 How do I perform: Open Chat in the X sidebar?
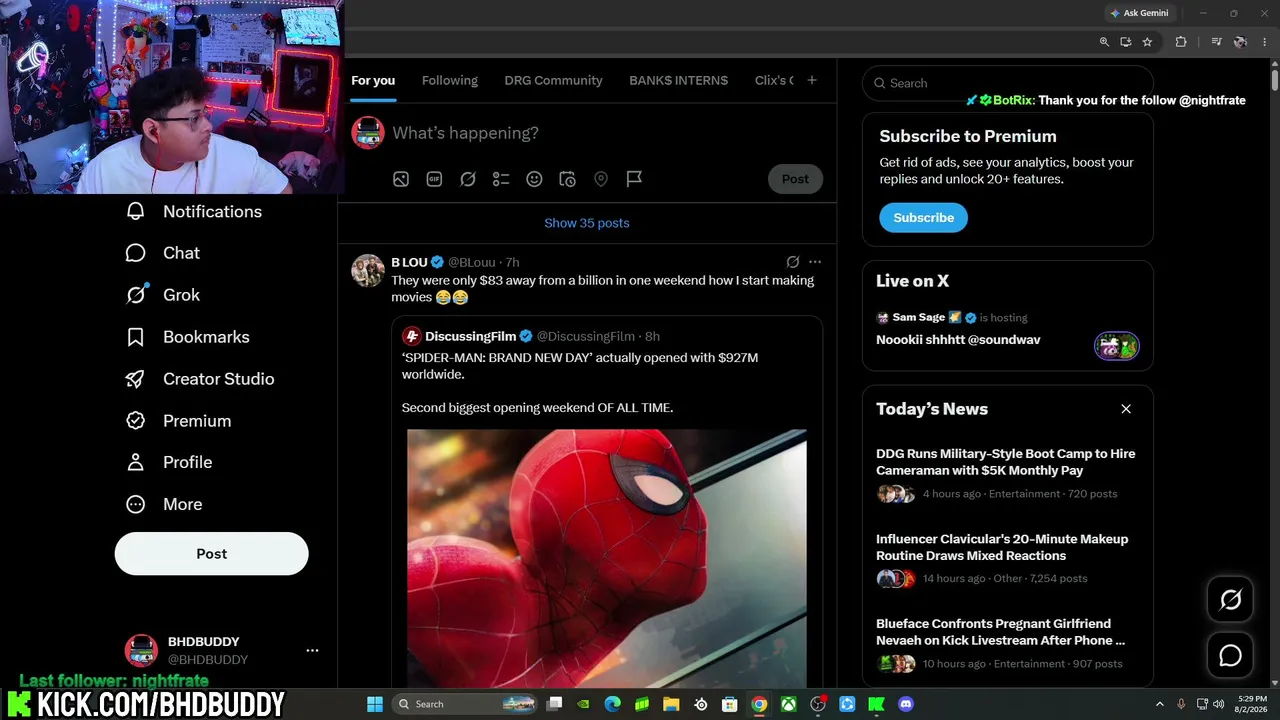tap(162, 253)
